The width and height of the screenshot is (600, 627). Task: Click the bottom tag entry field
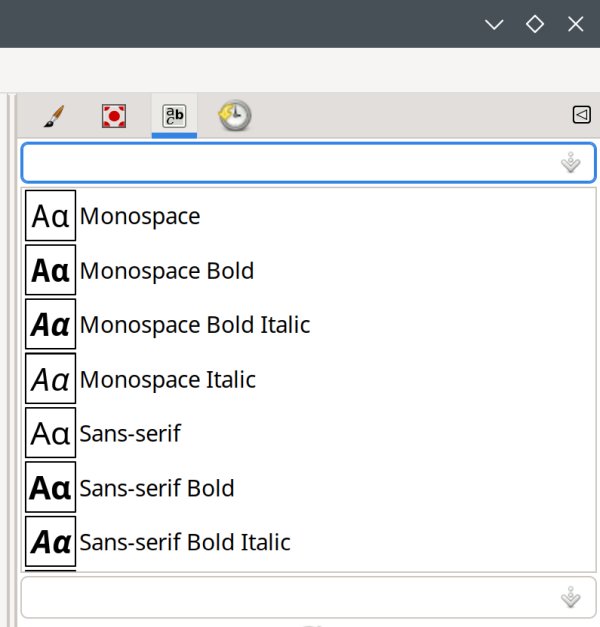click(290, 598)
